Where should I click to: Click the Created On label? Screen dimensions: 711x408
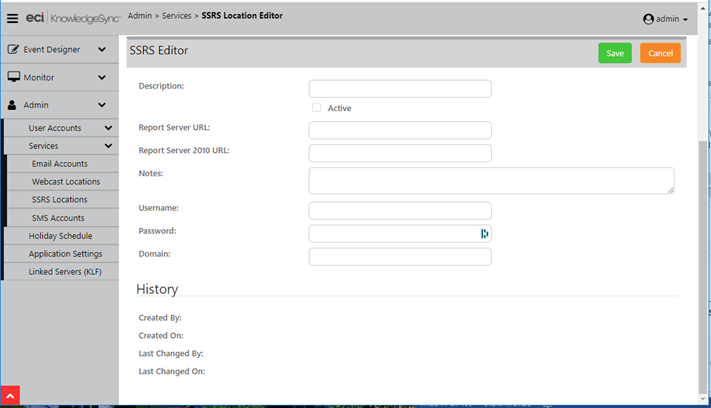point(161,335)
